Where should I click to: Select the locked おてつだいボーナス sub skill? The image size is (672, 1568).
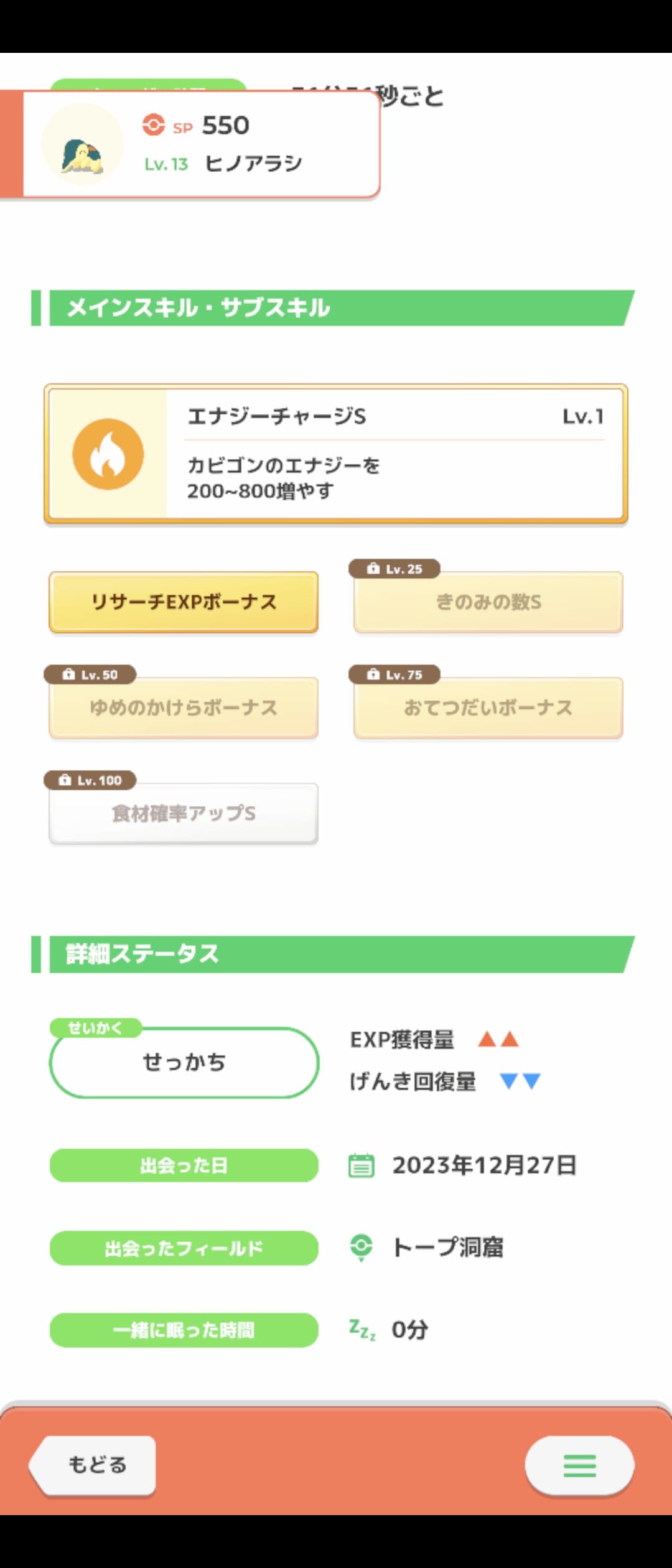[x=488, y=708]
